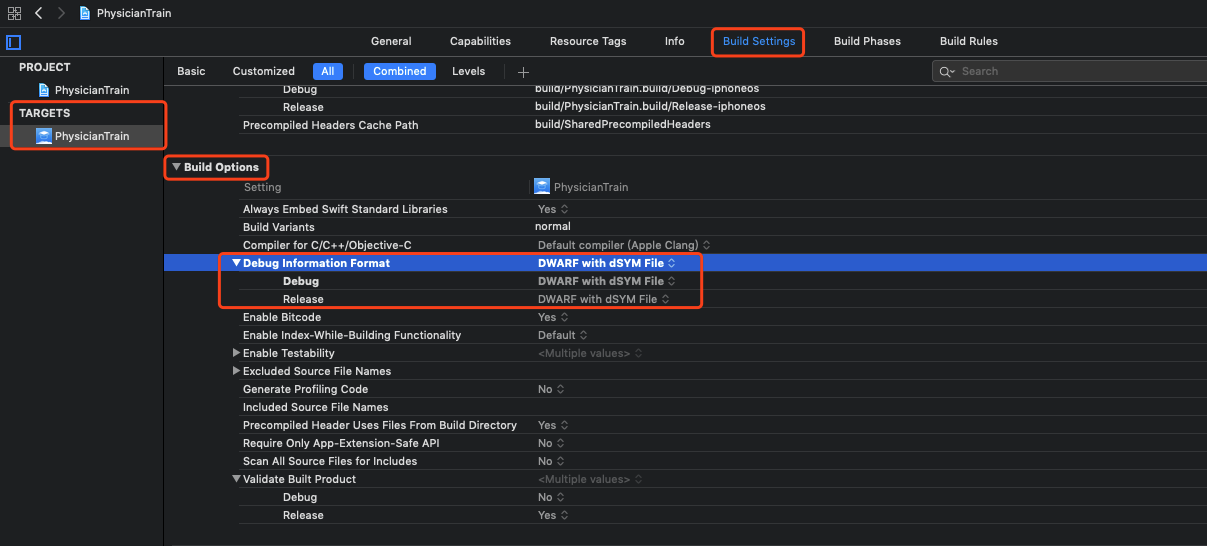Image resolution: width=1207 pixels, height=546 pixels.
Task: Select Combined view mode
Action: point(400,71)
